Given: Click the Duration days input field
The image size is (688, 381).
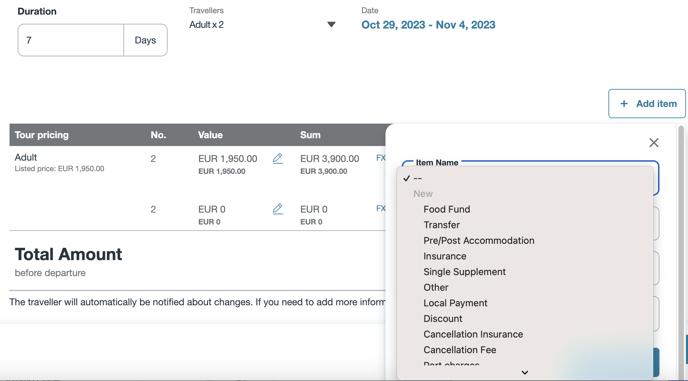Looking at the screenshot, I should 71,40.
